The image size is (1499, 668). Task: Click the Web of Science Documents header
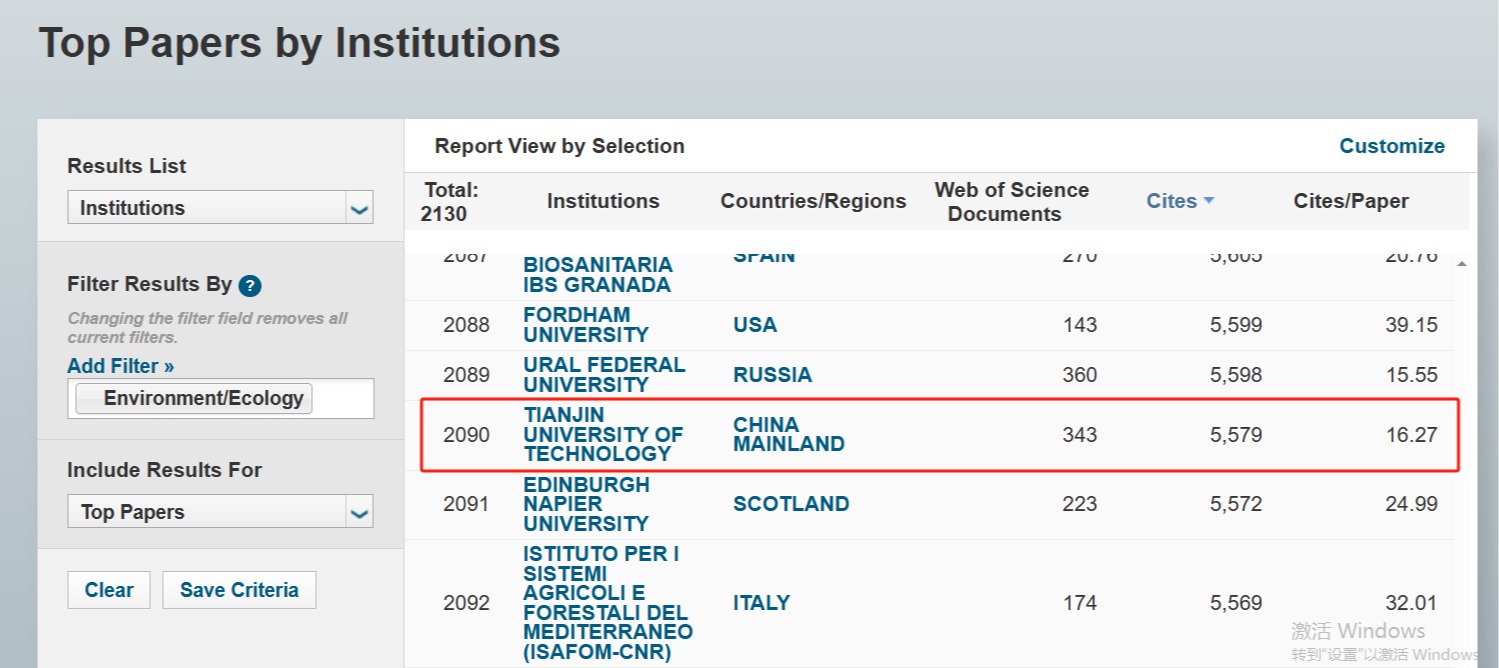click(1011, 202)
